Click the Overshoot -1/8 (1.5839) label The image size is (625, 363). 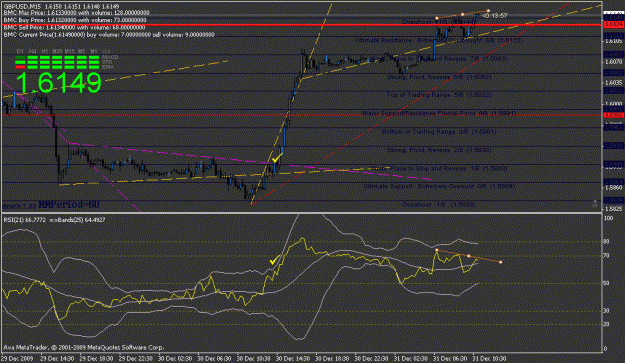[x=439, y=204]
